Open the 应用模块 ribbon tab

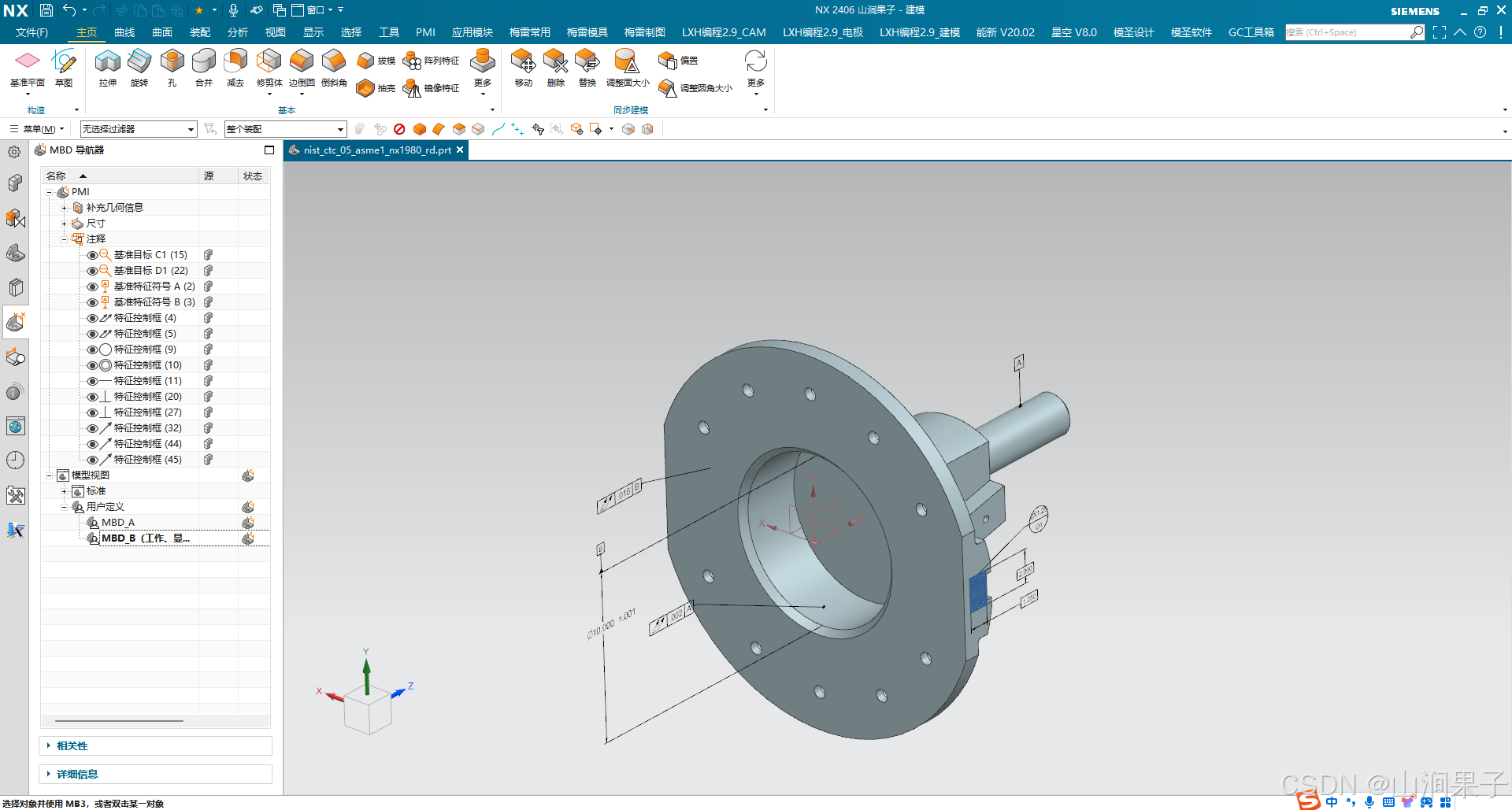pyautogui.click(x=472, y=32)
